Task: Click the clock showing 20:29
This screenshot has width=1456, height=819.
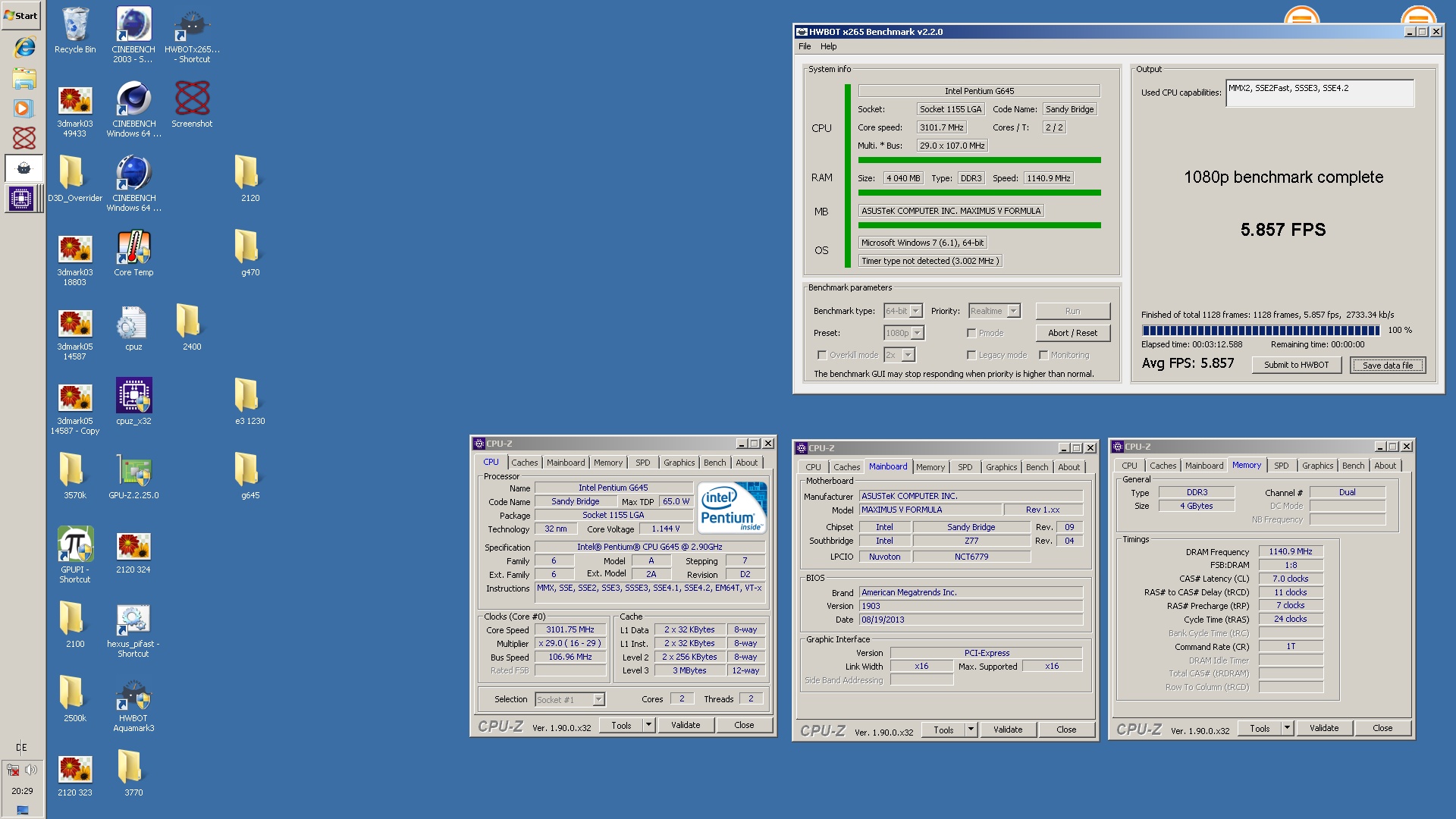Action: tap(22, 791)
